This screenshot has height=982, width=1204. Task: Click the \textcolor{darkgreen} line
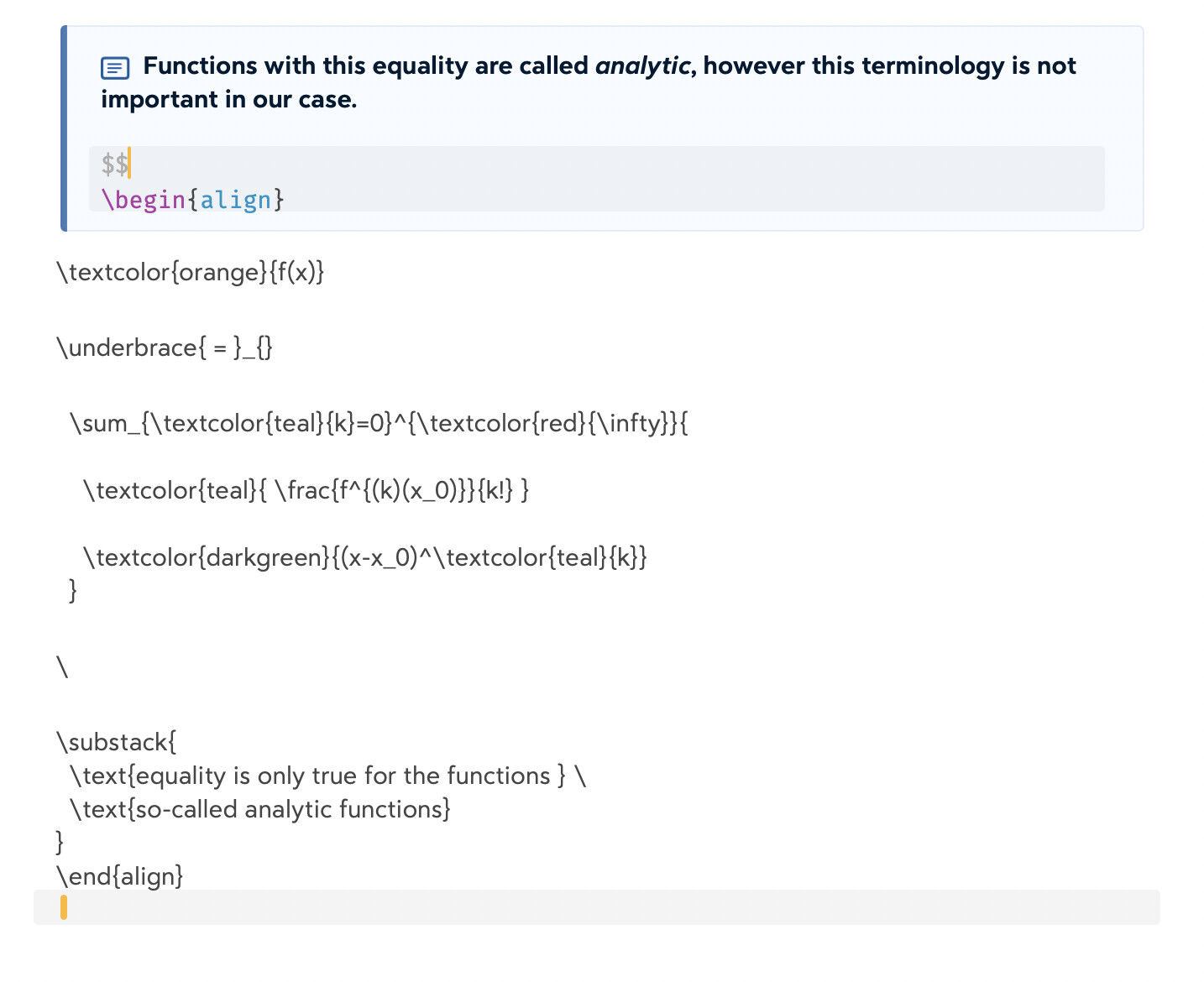pyautogui.click(x=364, y=557)
